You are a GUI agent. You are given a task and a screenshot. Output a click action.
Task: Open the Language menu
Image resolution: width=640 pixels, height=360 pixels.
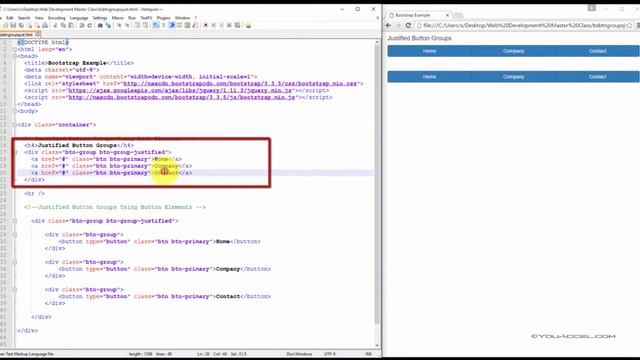(x=79, y=18)
